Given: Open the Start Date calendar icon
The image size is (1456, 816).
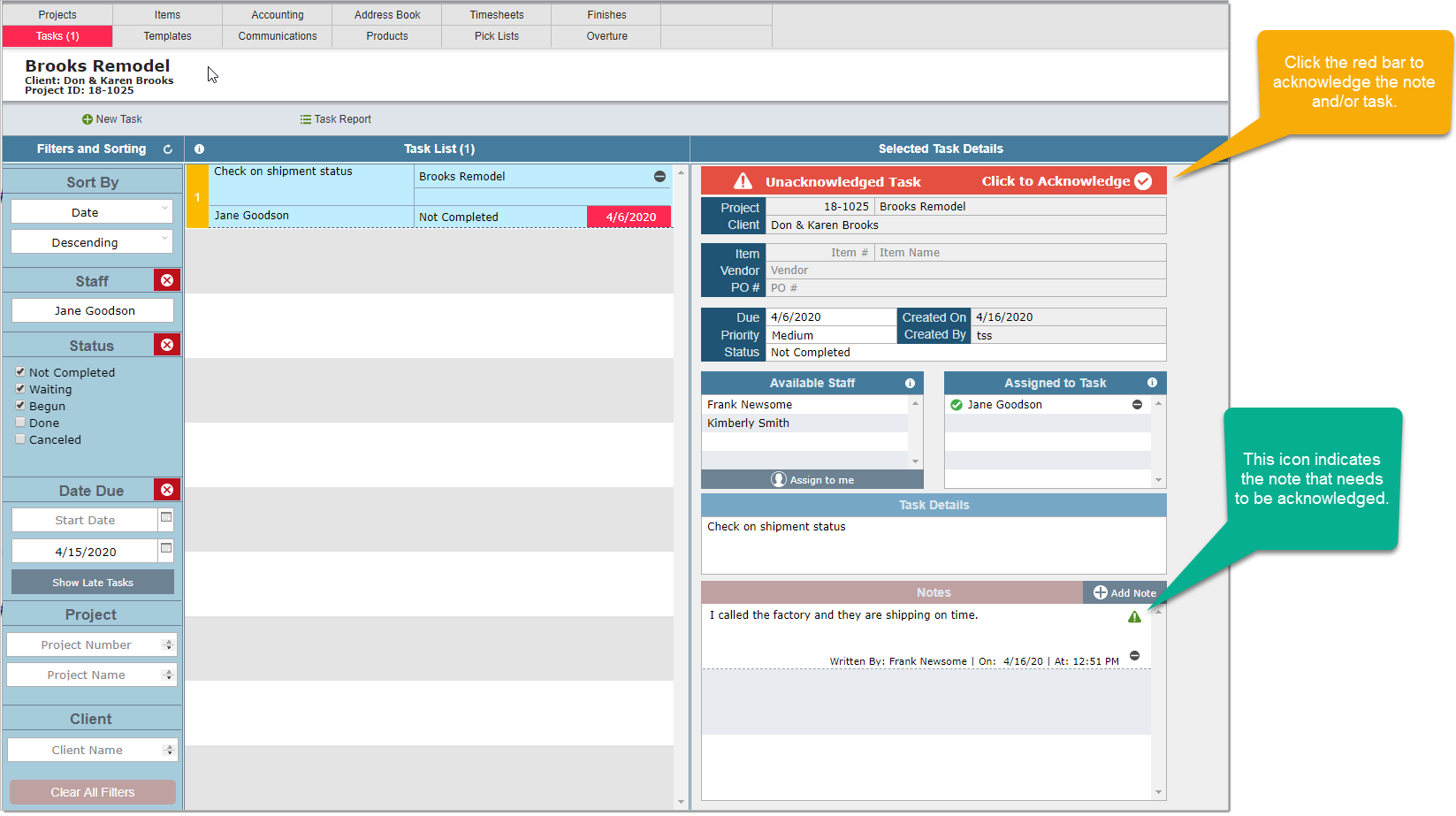Looking at the screenshot, I should coord(165,517).
